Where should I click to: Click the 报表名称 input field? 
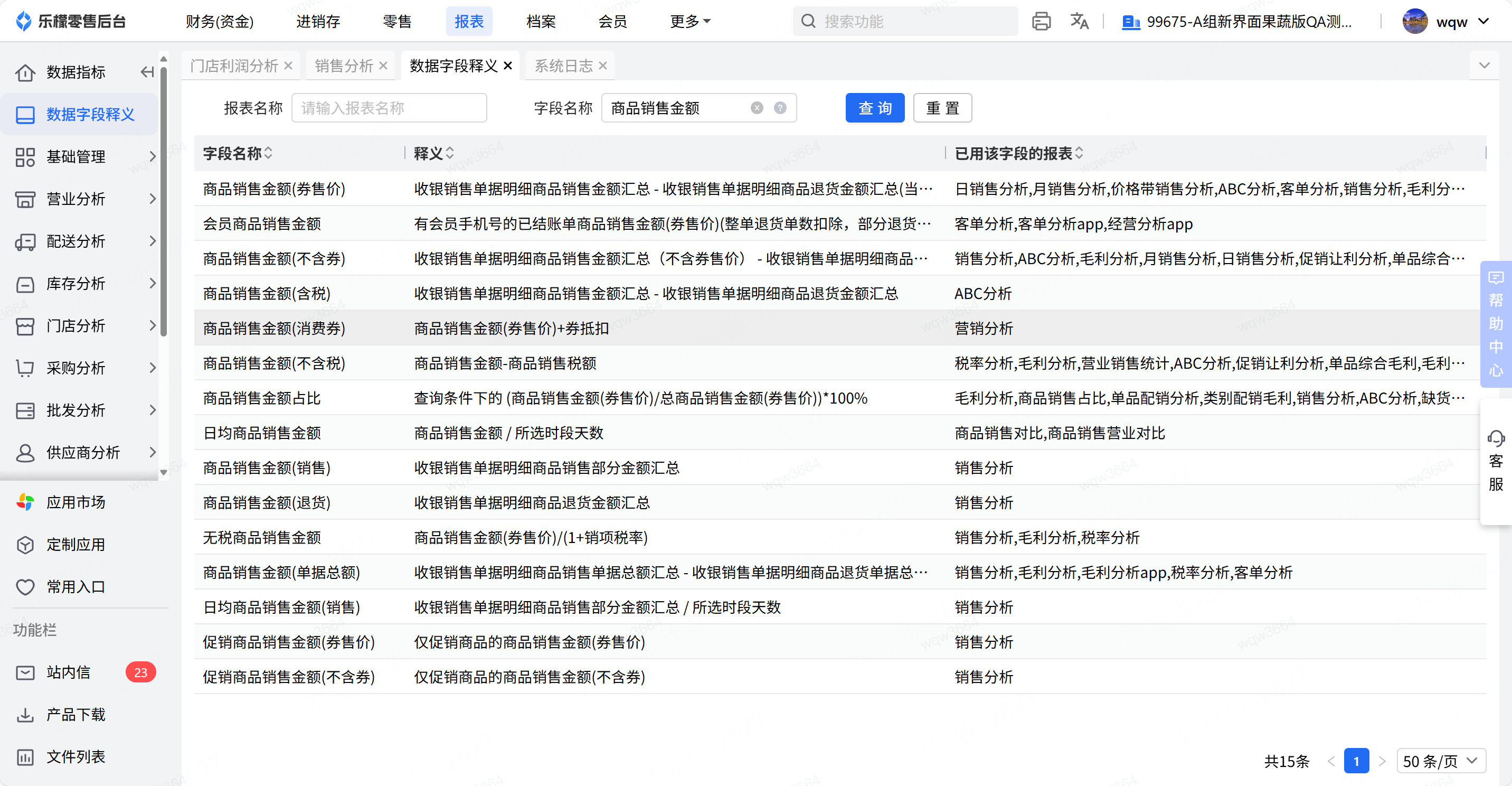[389, 108]
